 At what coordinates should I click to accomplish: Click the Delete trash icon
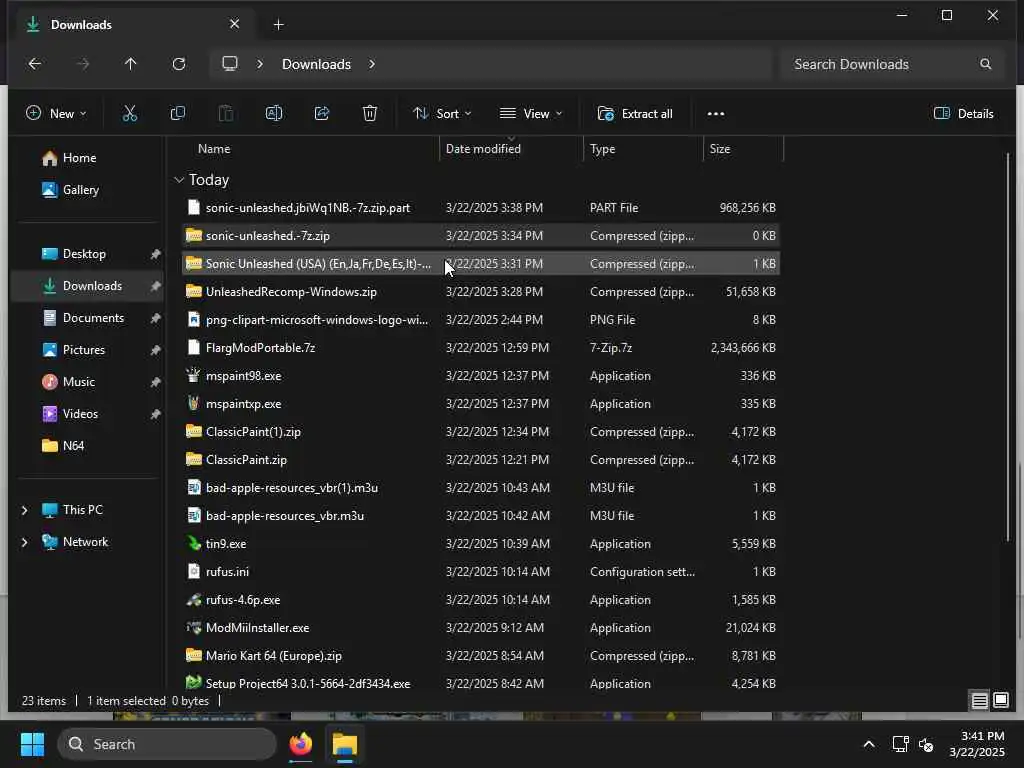point(370,114)
